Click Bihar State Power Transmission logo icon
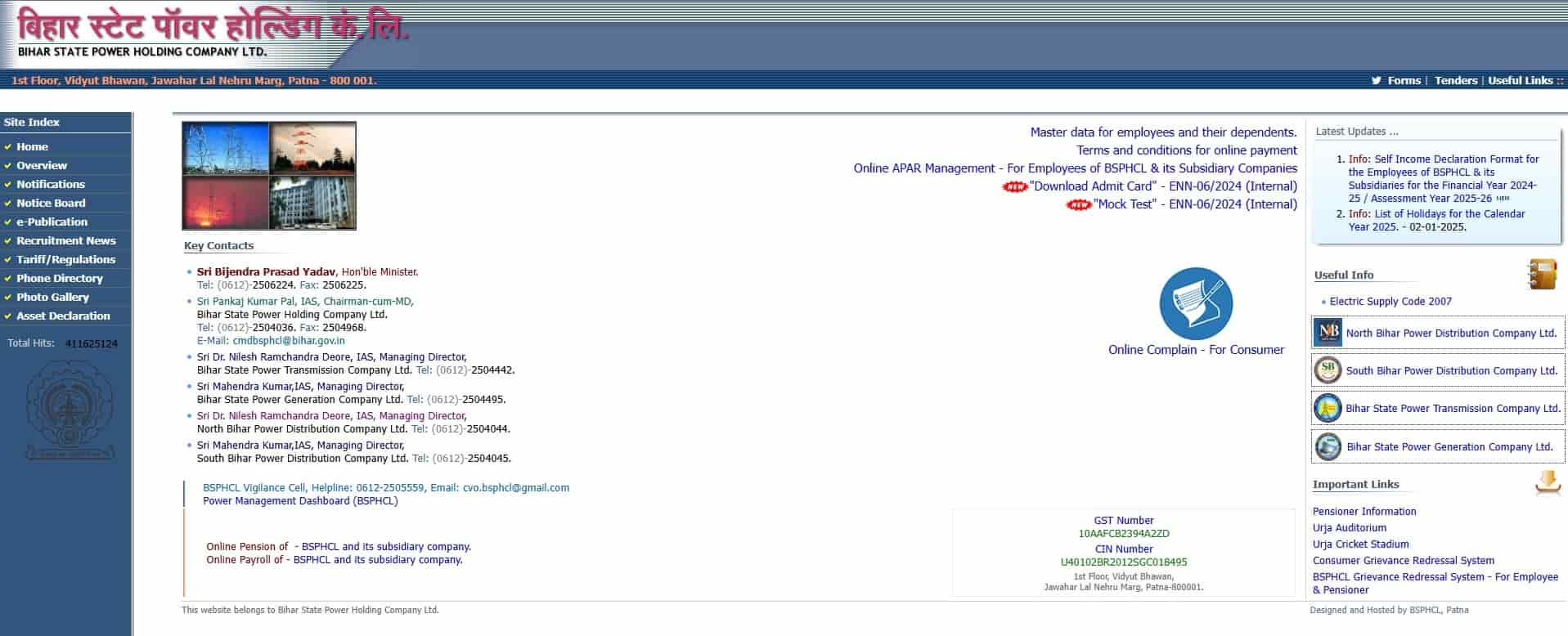Viewport: 1568px width, 636px height. 1328,408
